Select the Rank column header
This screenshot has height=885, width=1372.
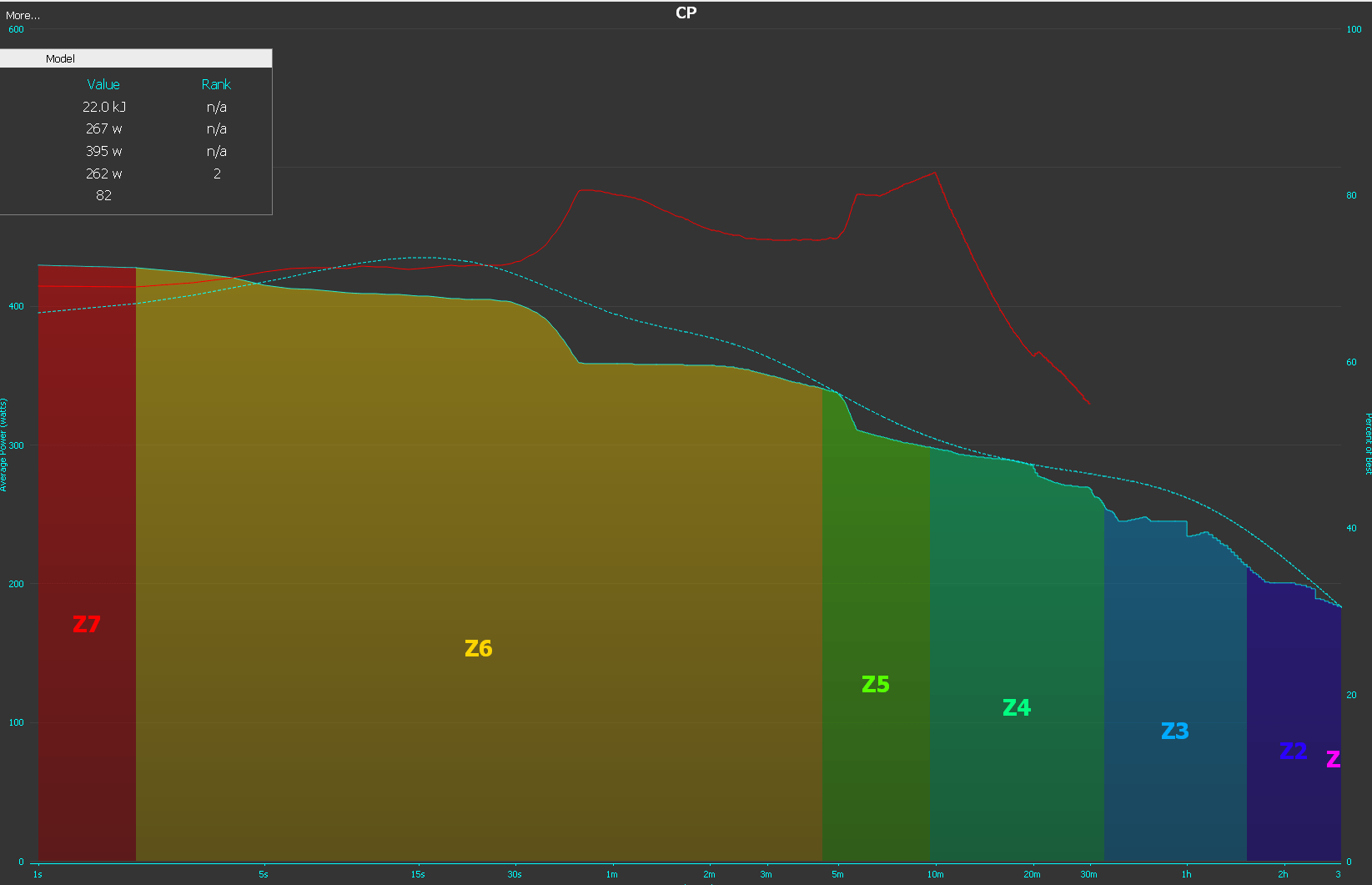tap(216, 84)
